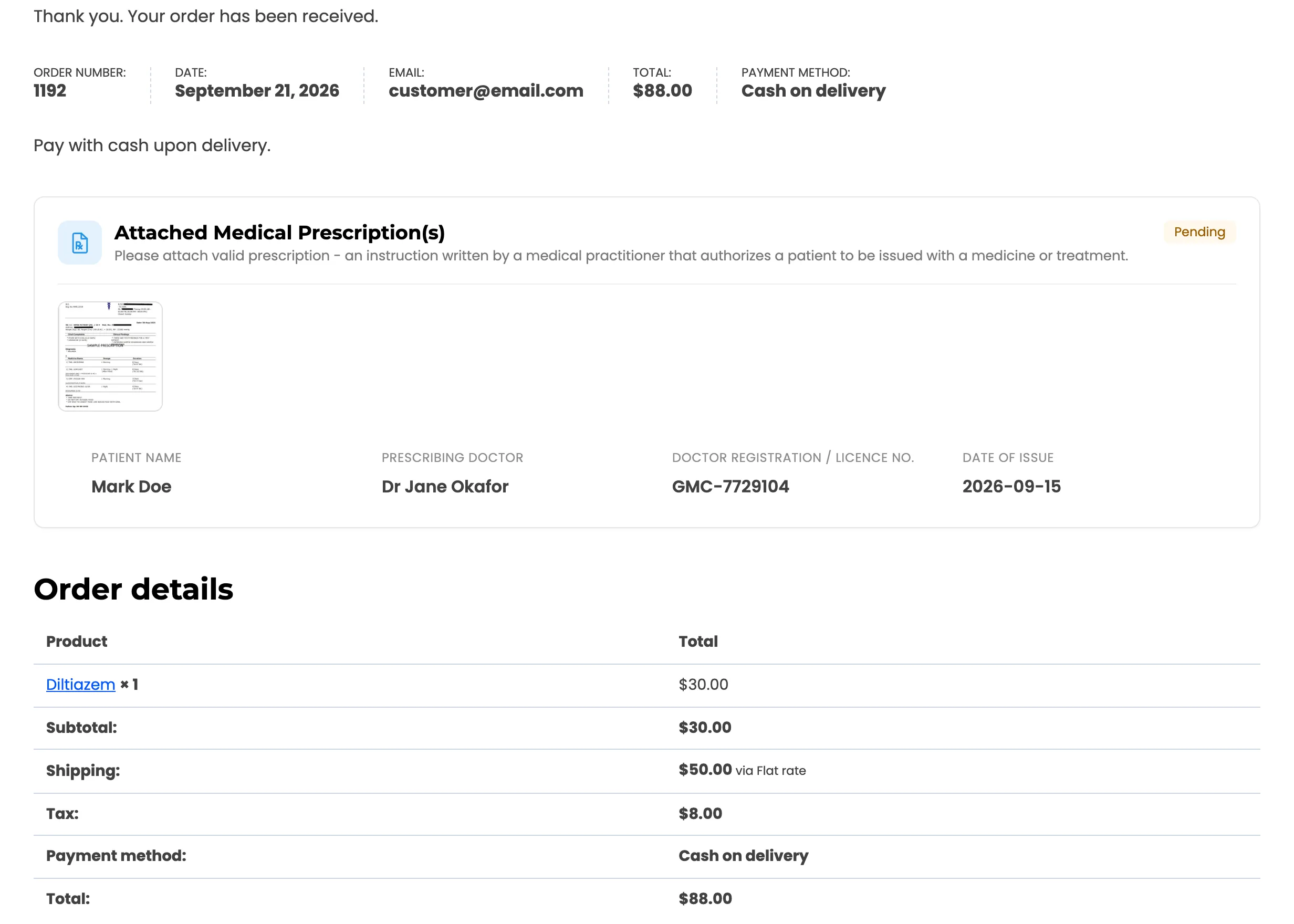Select the Diltiazem line total $30.00

coord(703,685)
